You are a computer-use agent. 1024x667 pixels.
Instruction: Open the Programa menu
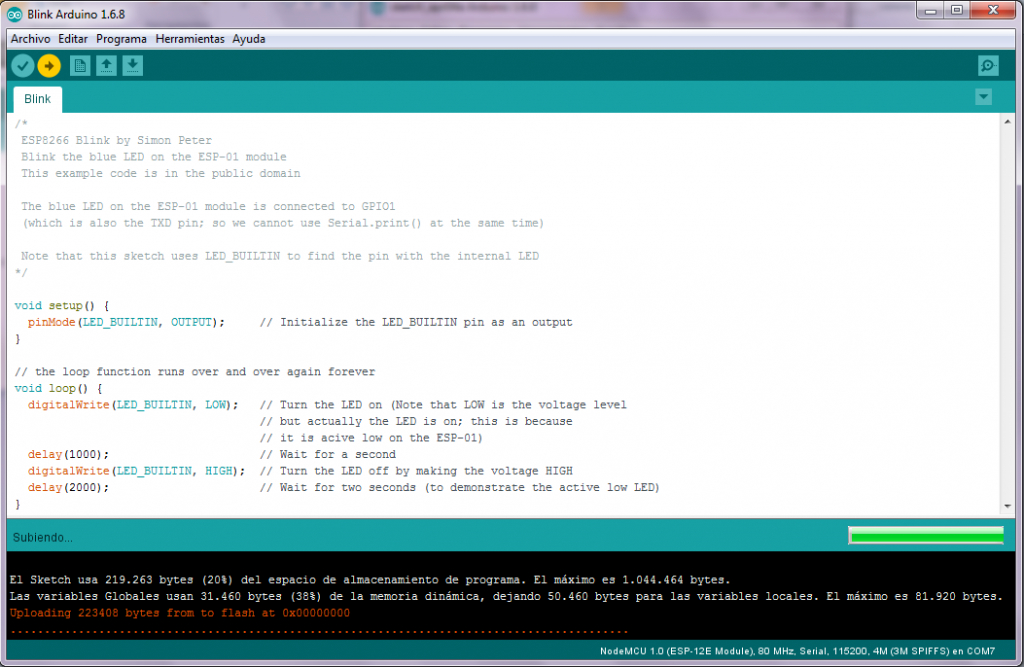pyautogui.click(x=121, y=39)
